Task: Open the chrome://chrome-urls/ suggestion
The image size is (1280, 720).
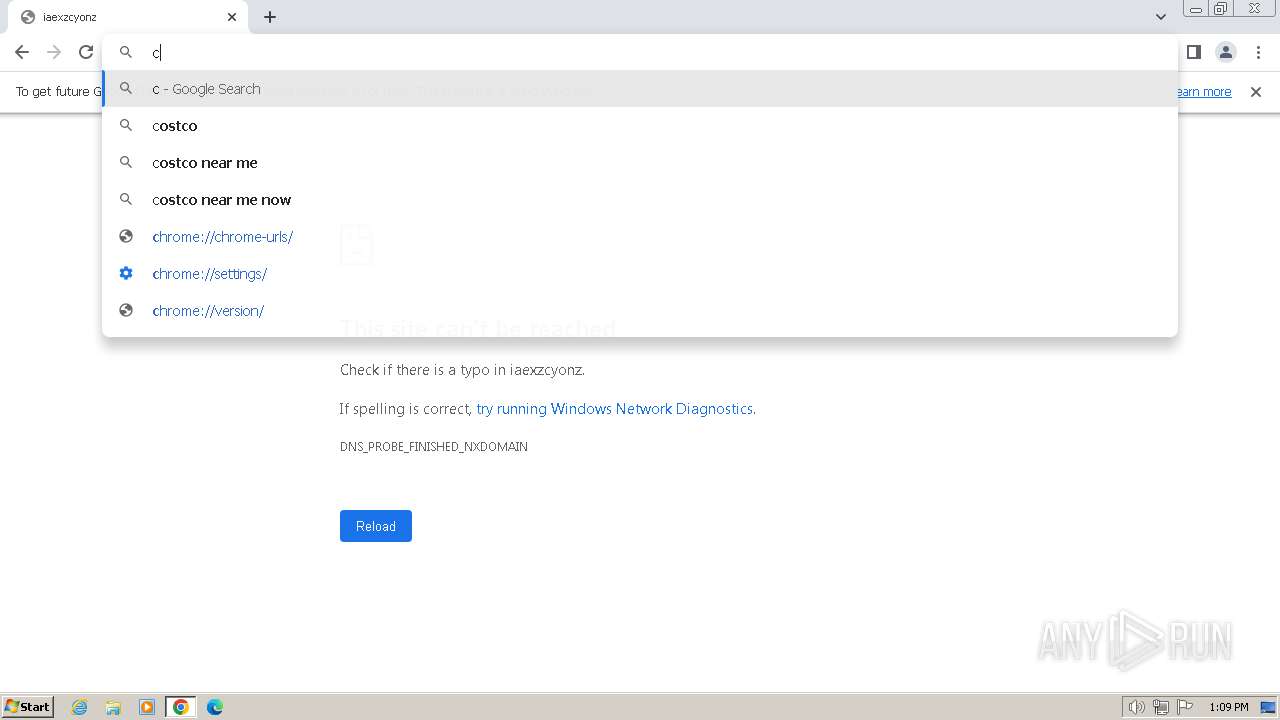Action: click(x=640, y=237)
